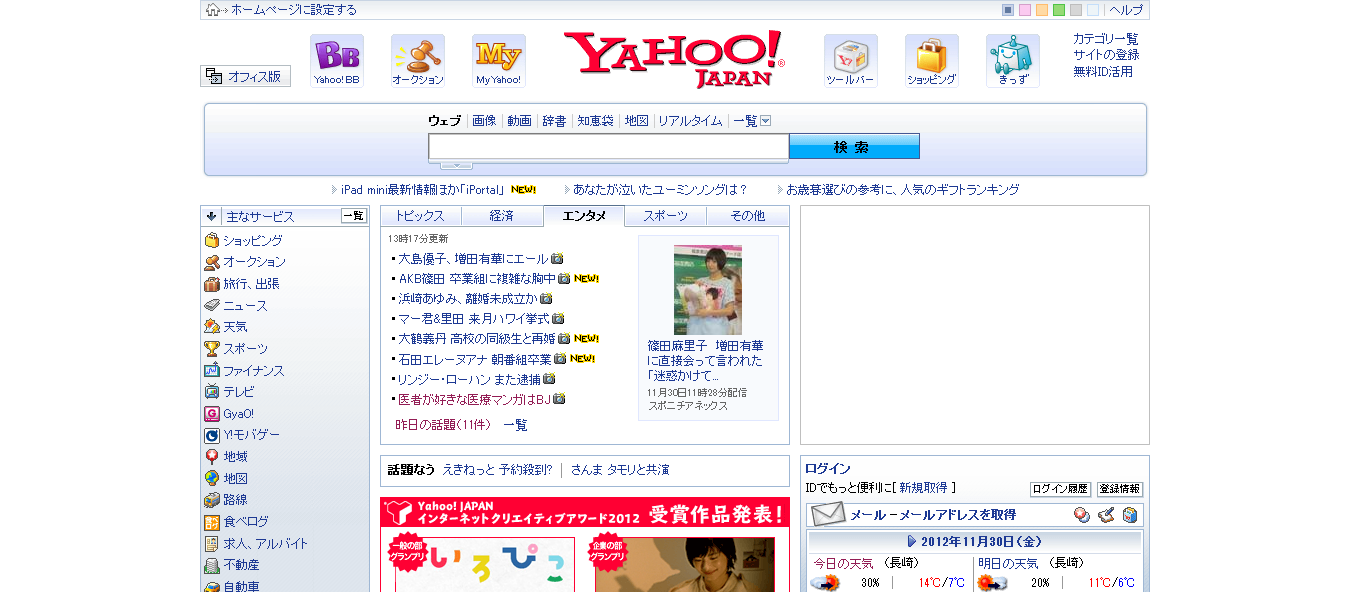Click tomorrow's weather icon for 長崎
The width and height of the screenshot is (1349, 592).
(x=992, y=583)
